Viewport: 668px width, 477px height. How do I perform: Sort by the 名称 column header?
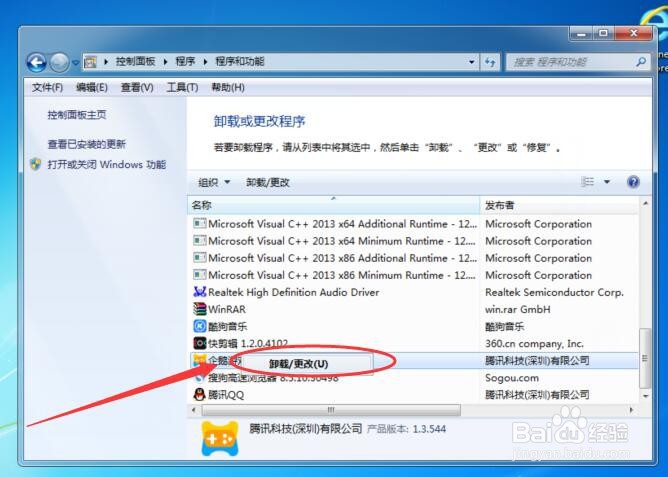[334, 205]
